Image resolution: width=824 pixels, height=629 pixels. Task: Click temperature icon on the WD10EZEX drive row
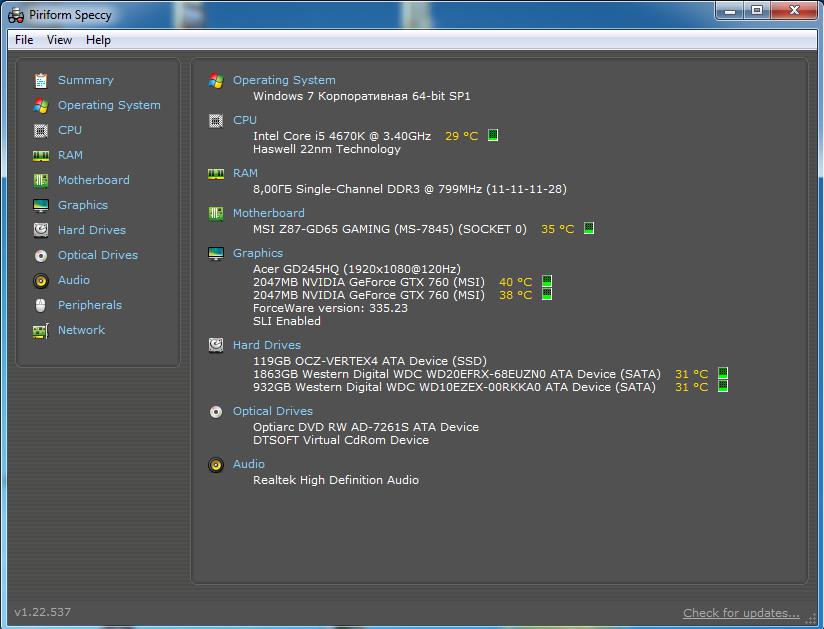723,386
